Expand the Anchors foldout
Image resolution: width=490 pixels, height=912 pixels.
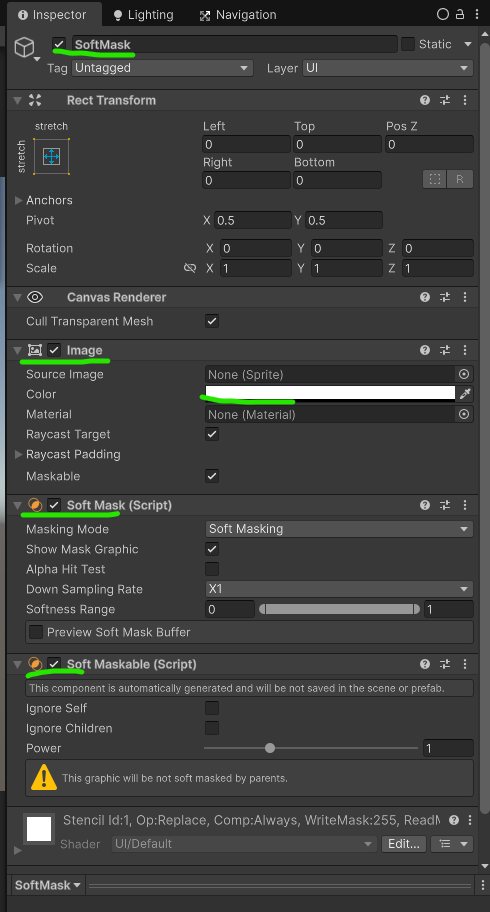pyautogui.click(x=19, y=200)
